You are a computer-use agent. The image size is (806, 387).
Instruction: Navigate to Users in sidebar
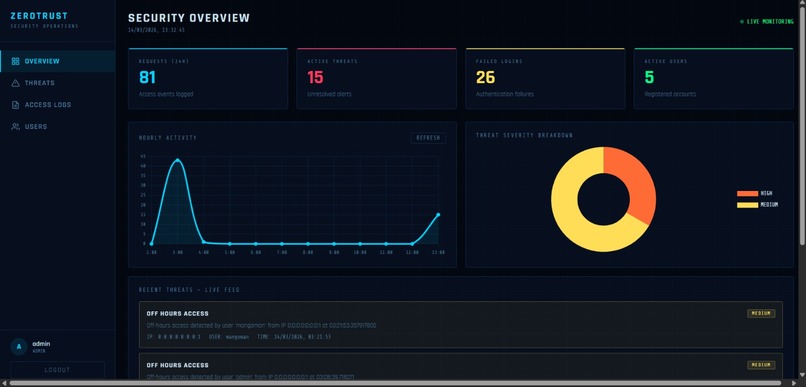(58, 126)
